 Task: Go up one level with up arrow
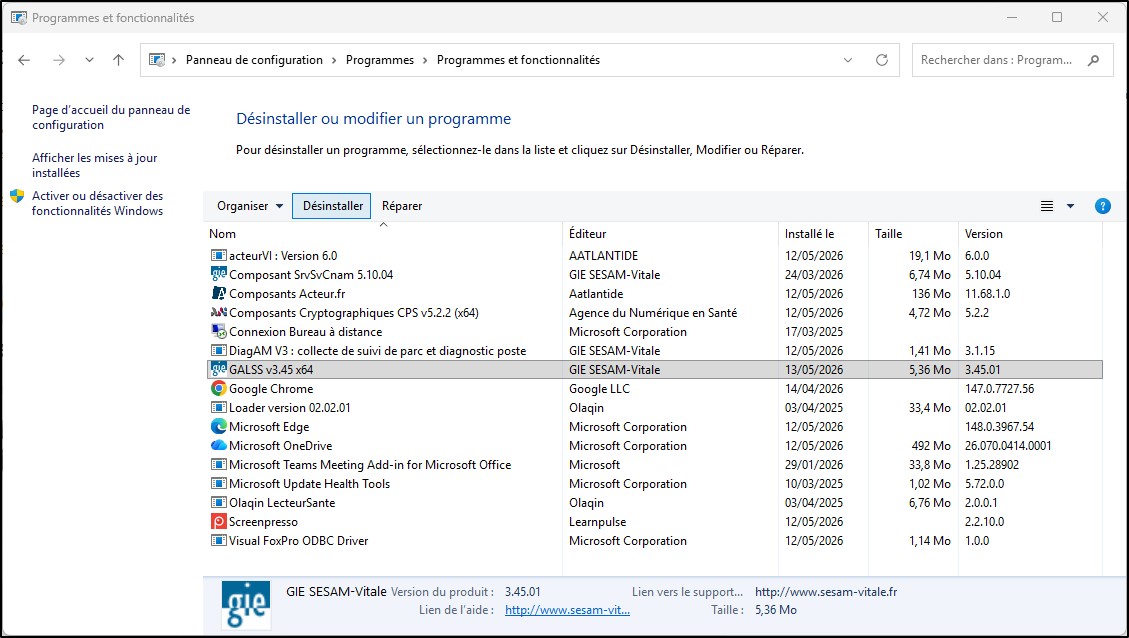[x=119, y=60]
